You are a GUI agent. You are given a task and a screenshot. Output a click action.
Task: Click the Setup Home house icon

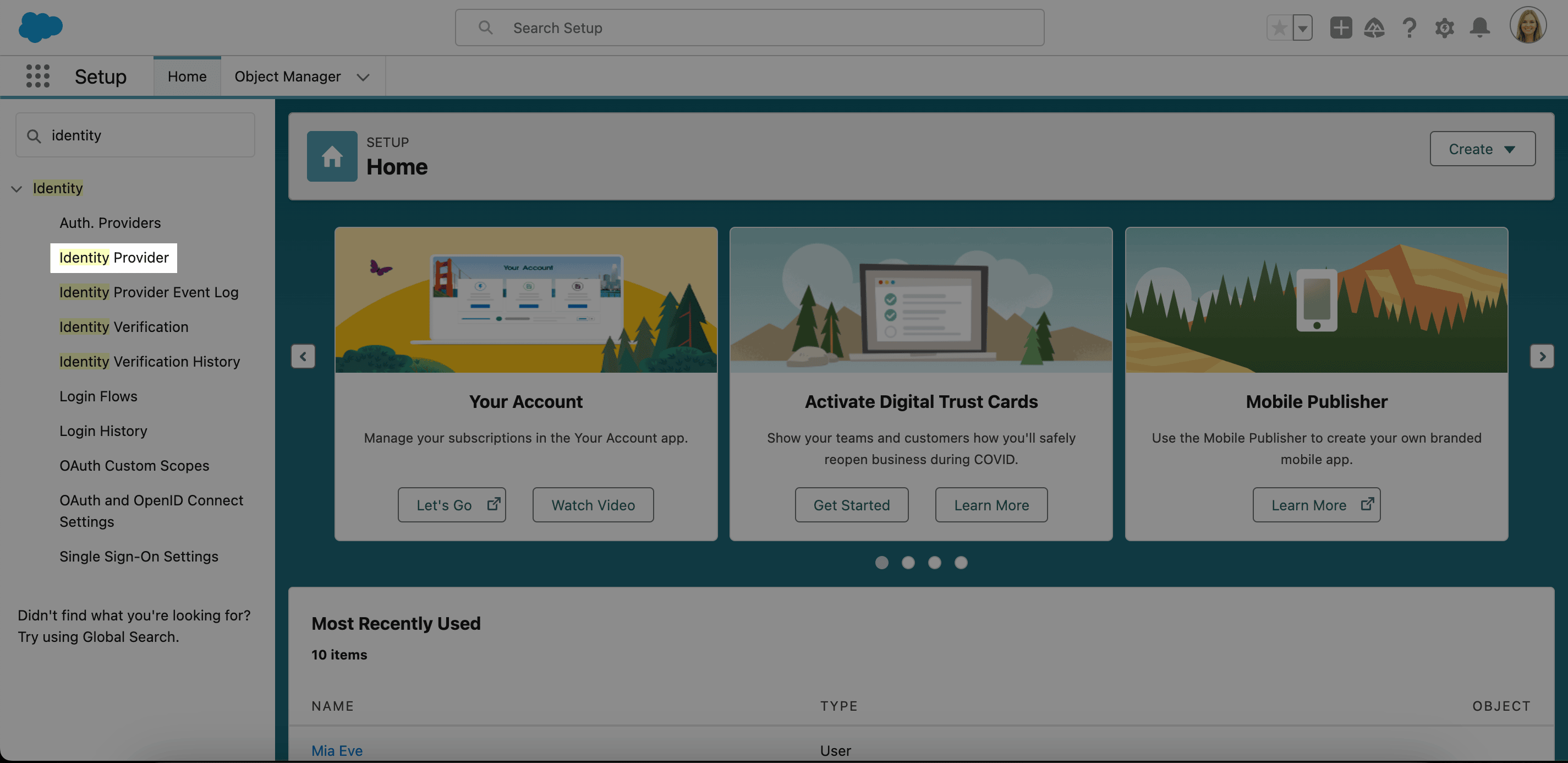332,156
